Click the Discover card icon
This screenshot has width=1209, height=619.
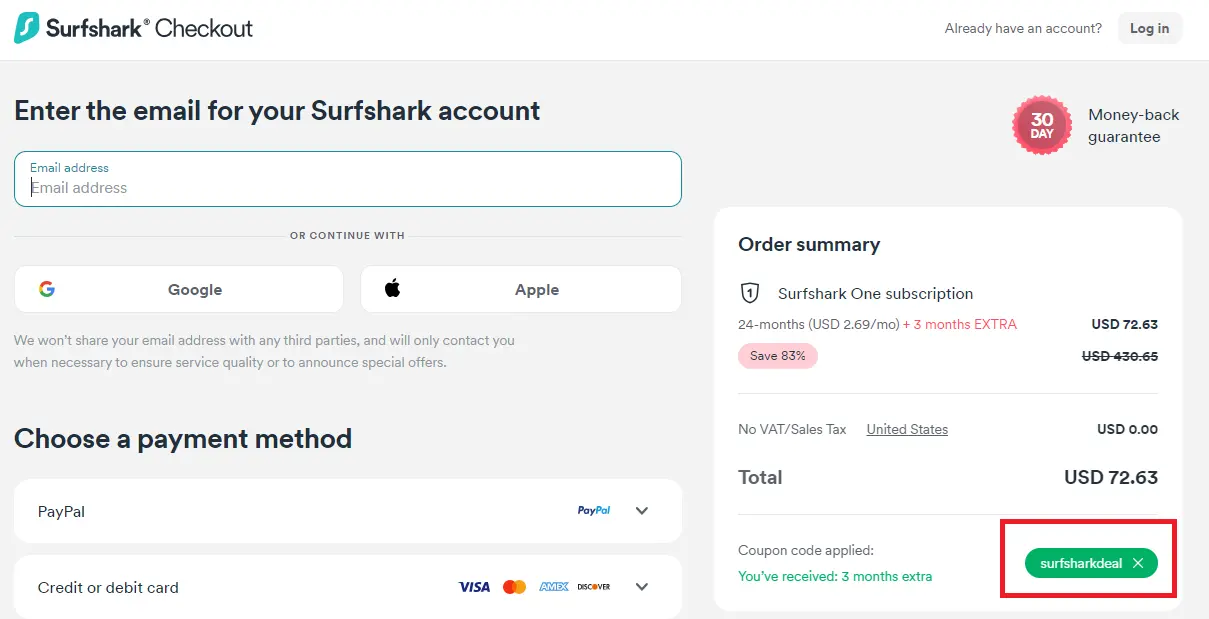594,586
